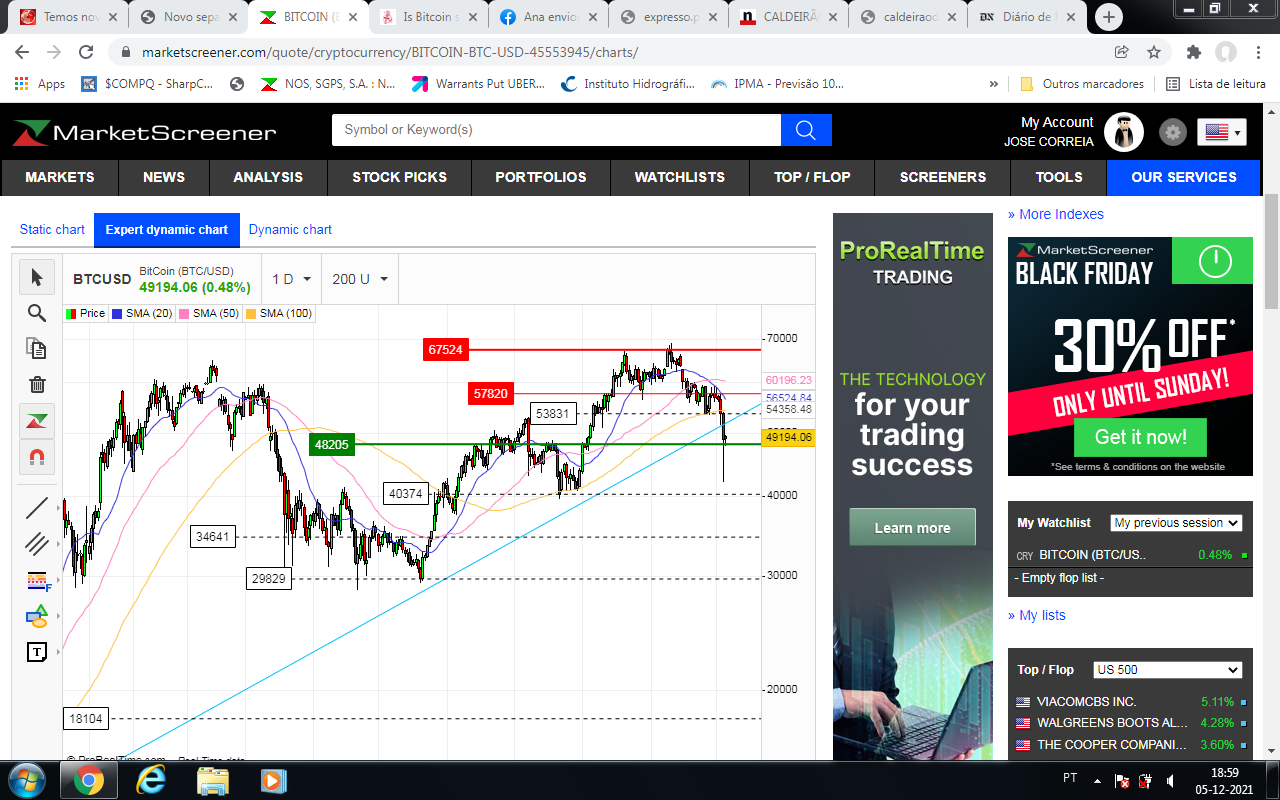Open WALGREENS BOOTS AL... stock link
Viewport: 1280px width, 800px height.
coord(1112,723)
